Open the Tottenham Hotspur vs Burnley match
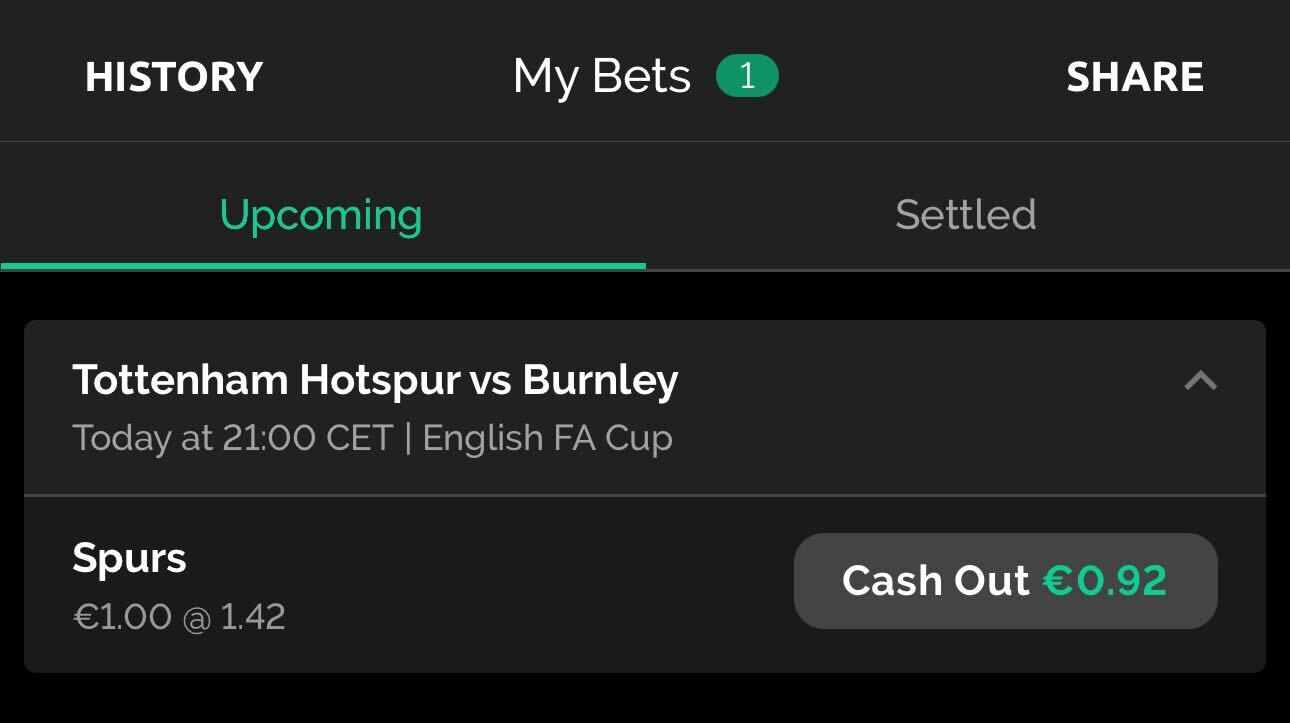This screenshot has width=1290, height=723. (375, 381)
